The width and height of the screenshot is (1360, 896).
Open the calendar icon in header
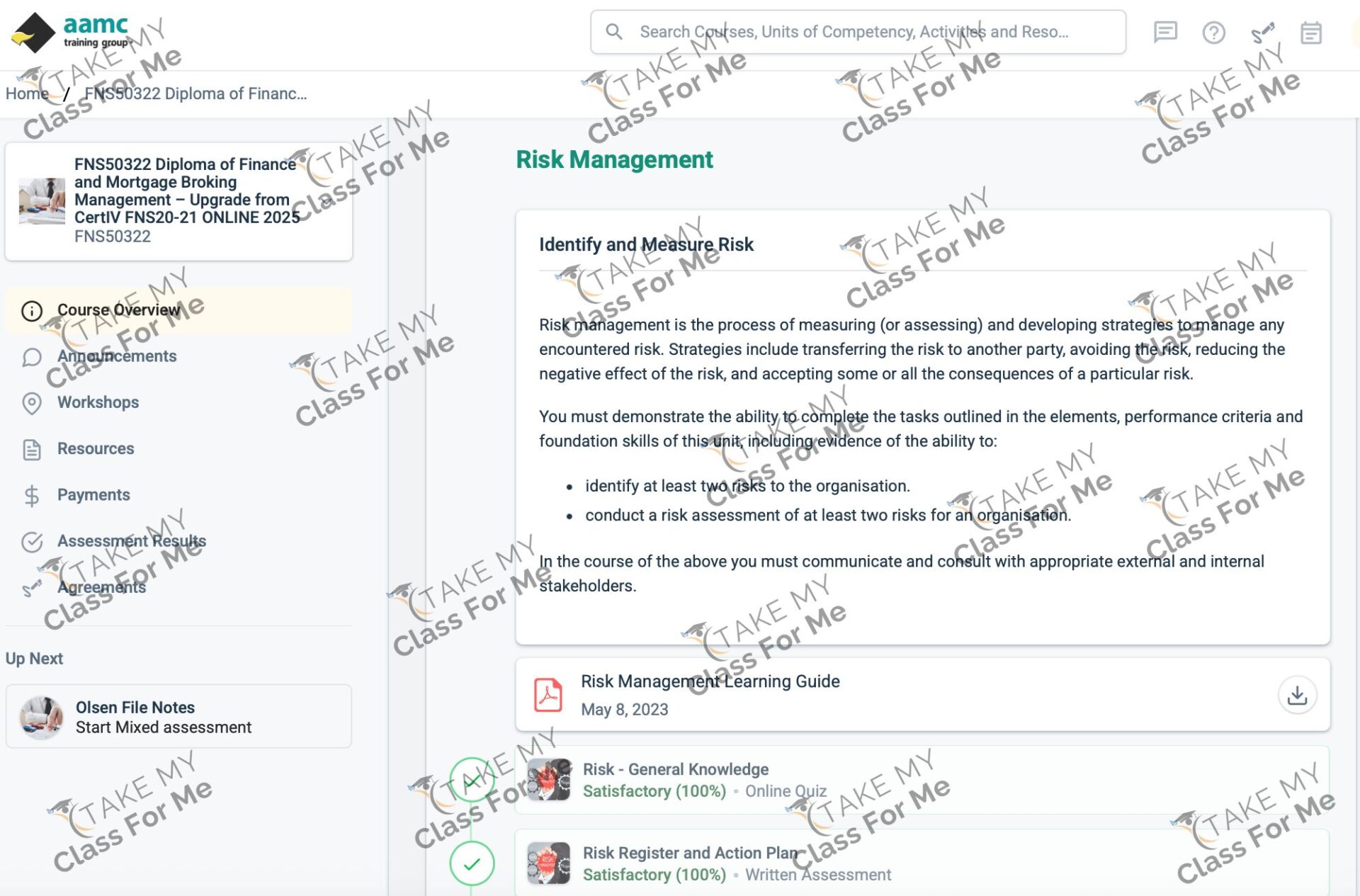pyautogui.click(x=1311, y=33)
